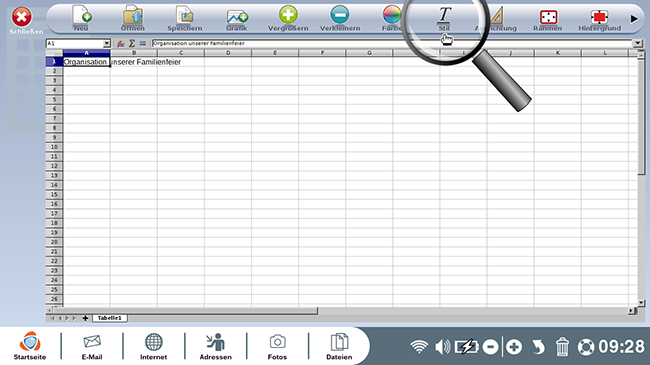Open the Farbe color wheel

(391, 17)
